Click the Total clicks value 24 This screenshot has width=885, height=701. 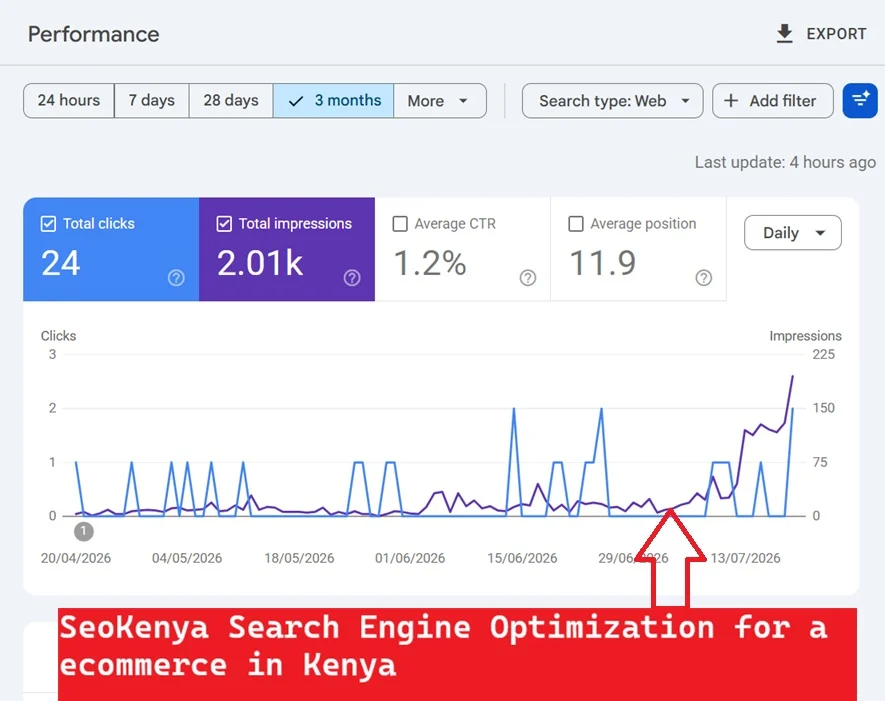click(x=60, y=263)
